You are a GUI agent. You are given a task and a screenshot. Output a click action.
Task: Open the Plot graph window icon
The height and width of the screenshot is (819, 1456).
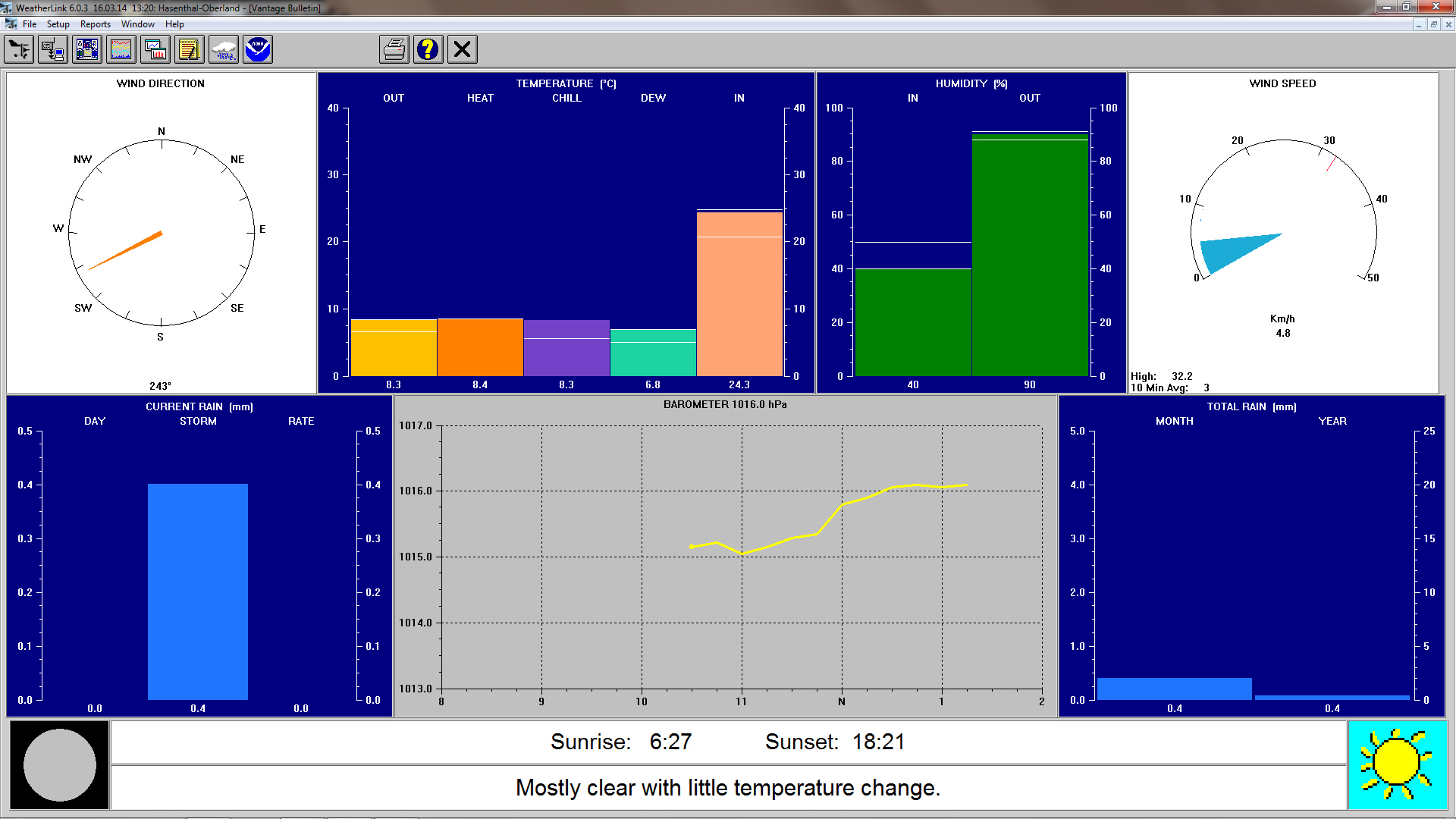tap(121, 50)
